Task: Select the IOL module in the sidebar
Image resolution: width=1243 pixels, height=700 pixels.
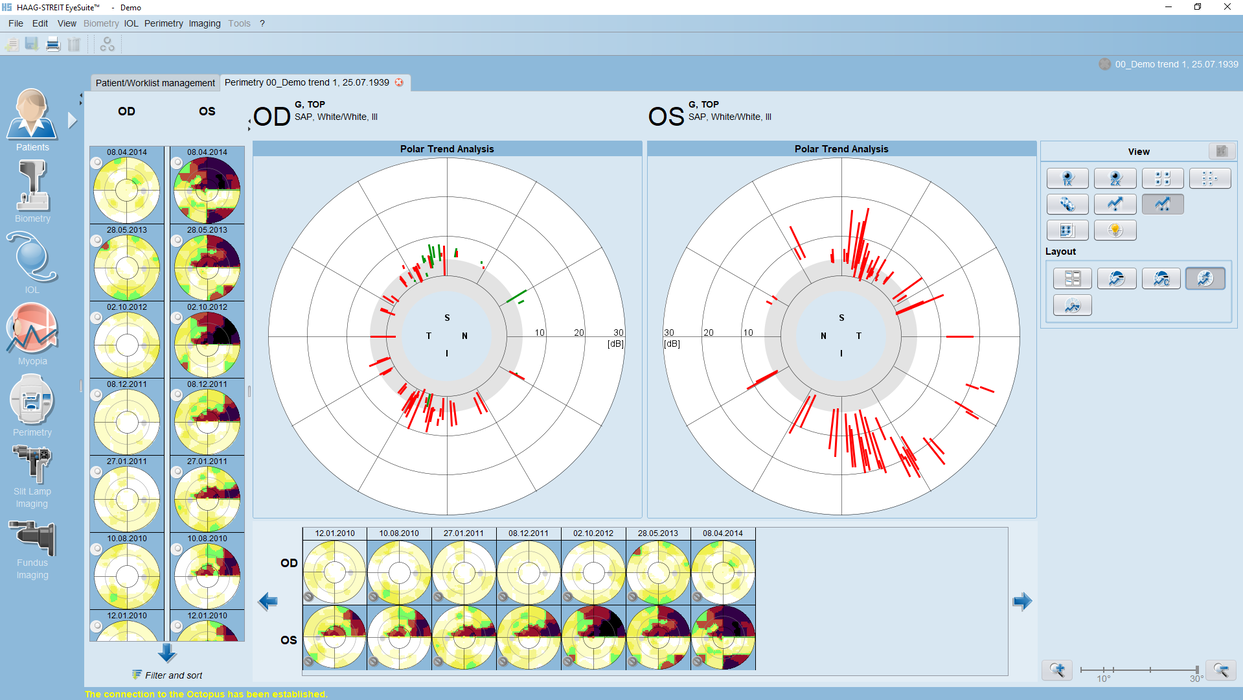Action: 31,258
